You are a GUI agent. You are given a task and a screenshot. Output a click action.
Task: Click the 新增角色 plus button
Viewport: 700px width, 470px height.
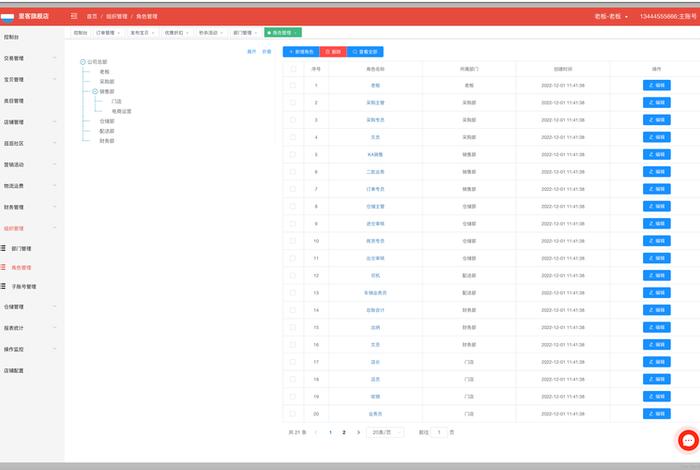302,51
